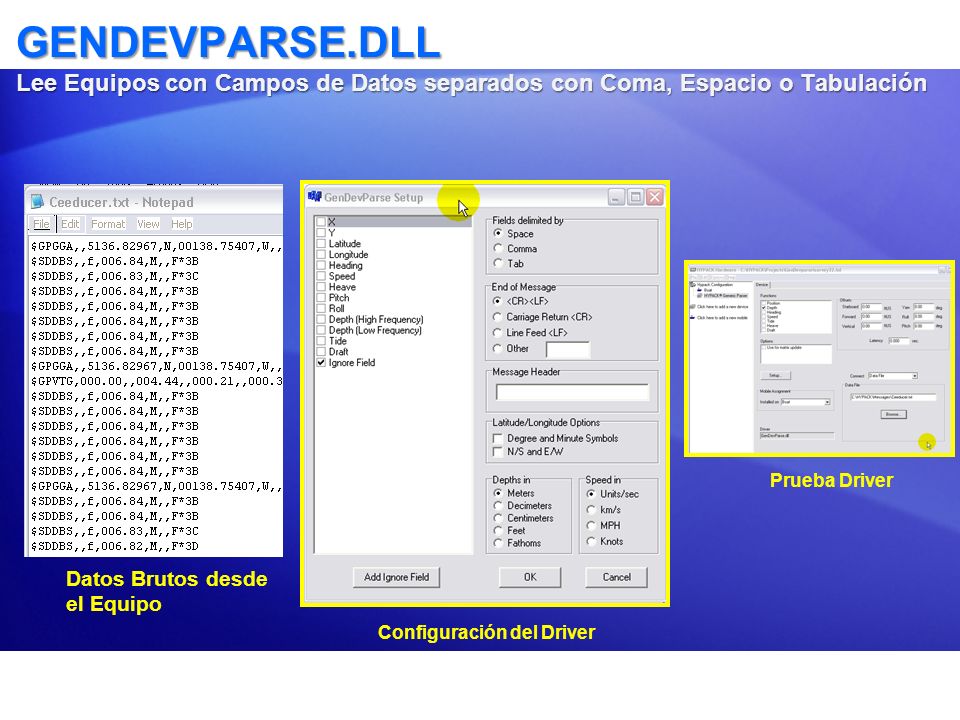Minimize the GenDevParse Setup window
The image size is (960, 720).
coord(617,197)
